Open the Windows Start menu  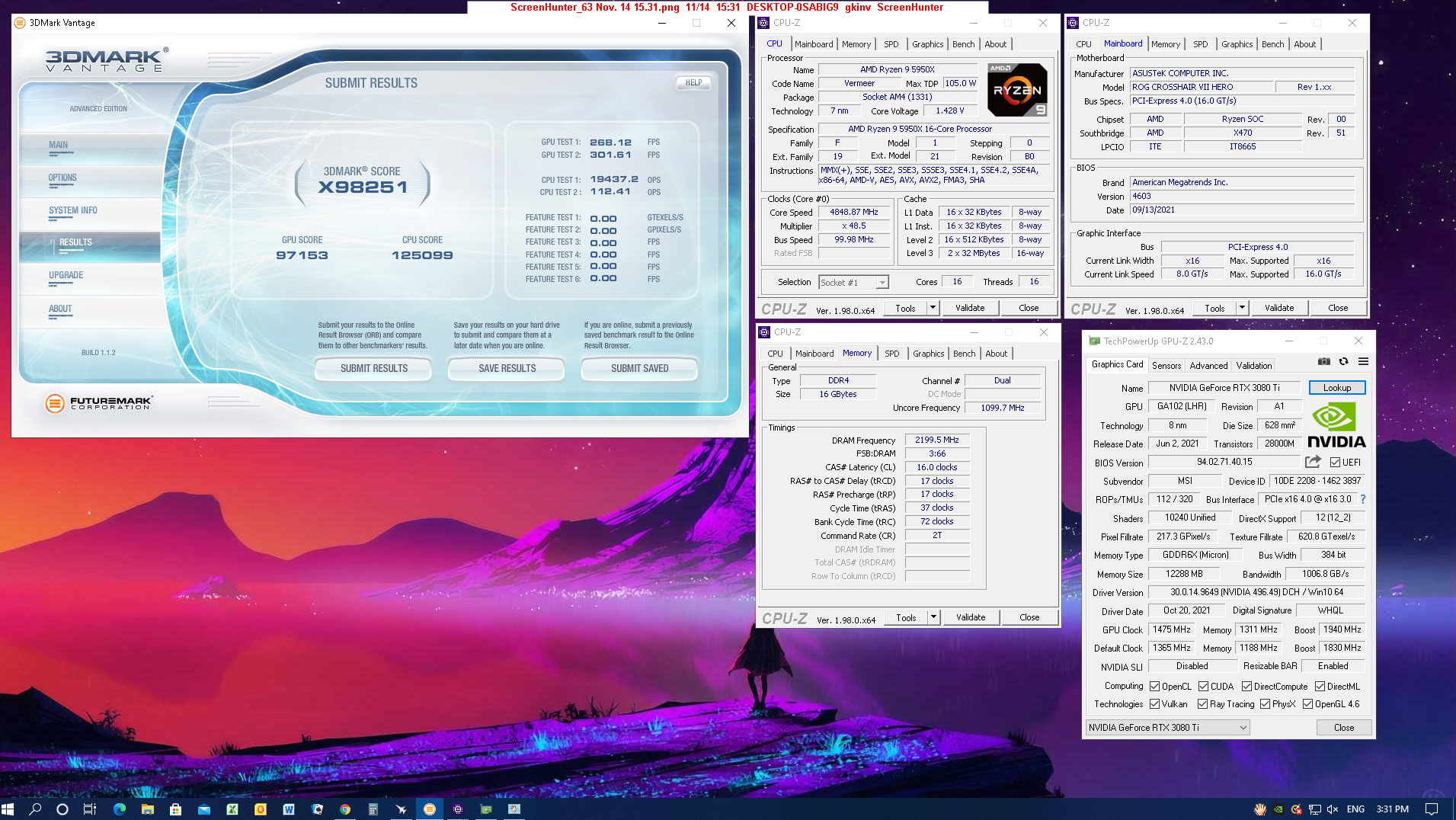click(8, 809)
